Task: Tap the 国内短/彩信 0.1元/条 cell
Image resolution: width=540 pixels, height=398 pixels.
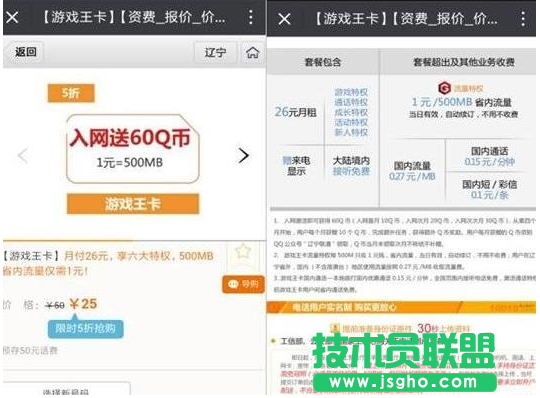Action: pos(489,189)
